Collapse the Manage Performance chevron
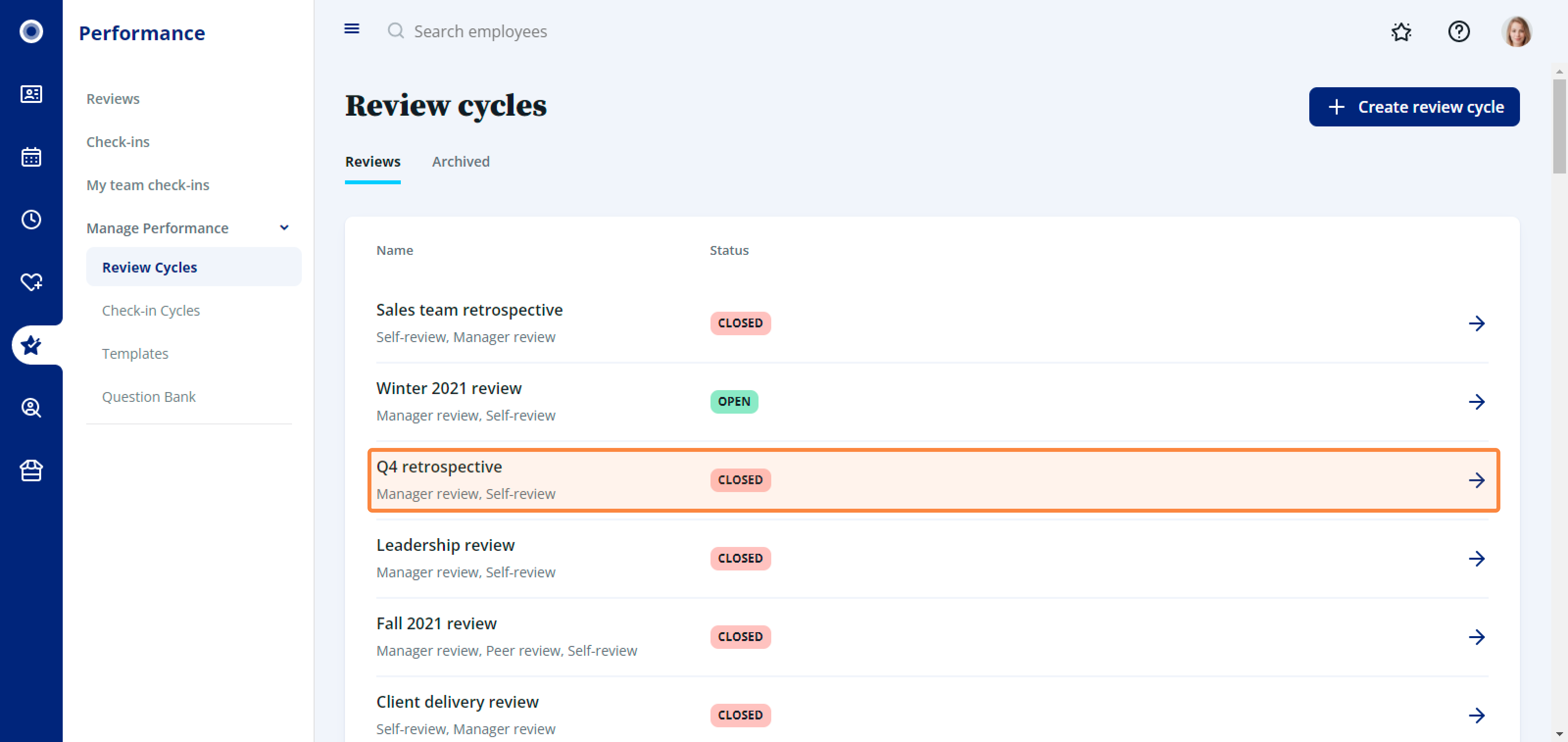1568x742 pixels. (284, 228)
